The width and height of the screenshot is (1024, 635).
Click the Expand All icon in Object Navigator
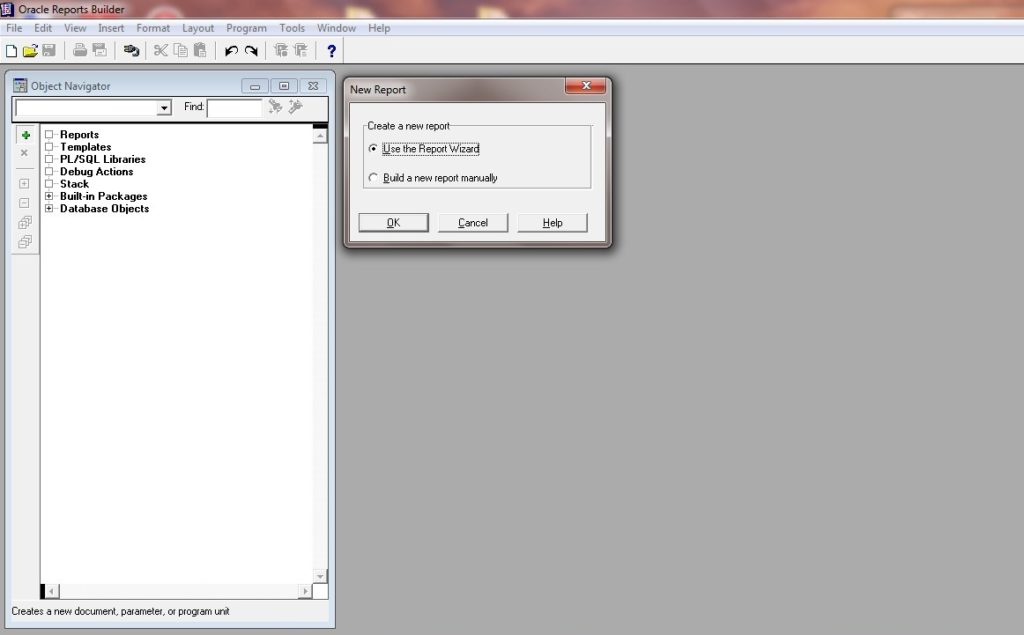[x=24, y=222]
